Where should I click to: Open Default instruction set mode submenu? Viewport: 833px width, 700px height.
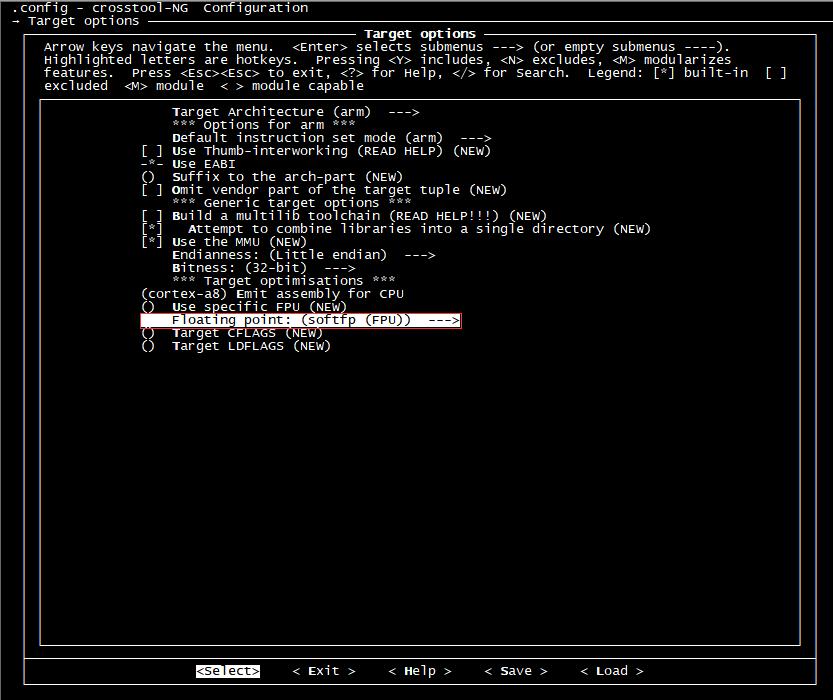pyautogui.click(x=332, y=138)
